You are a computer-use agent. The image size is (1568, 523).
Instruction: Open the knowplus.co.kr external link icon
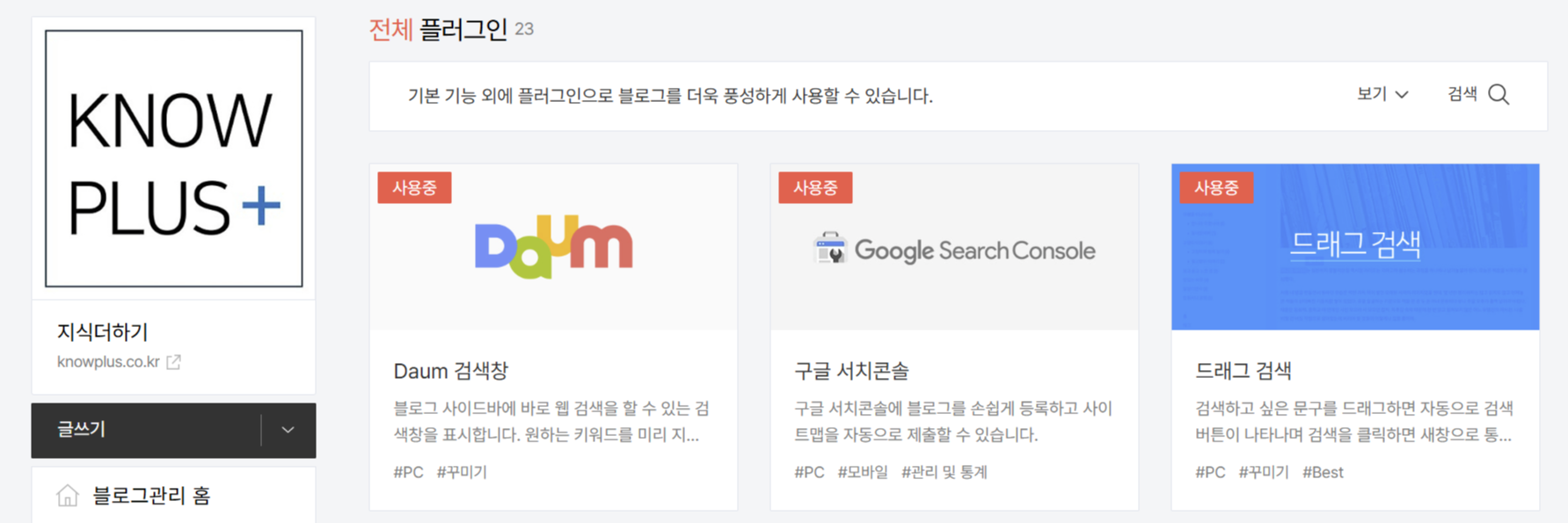[174, 361]
